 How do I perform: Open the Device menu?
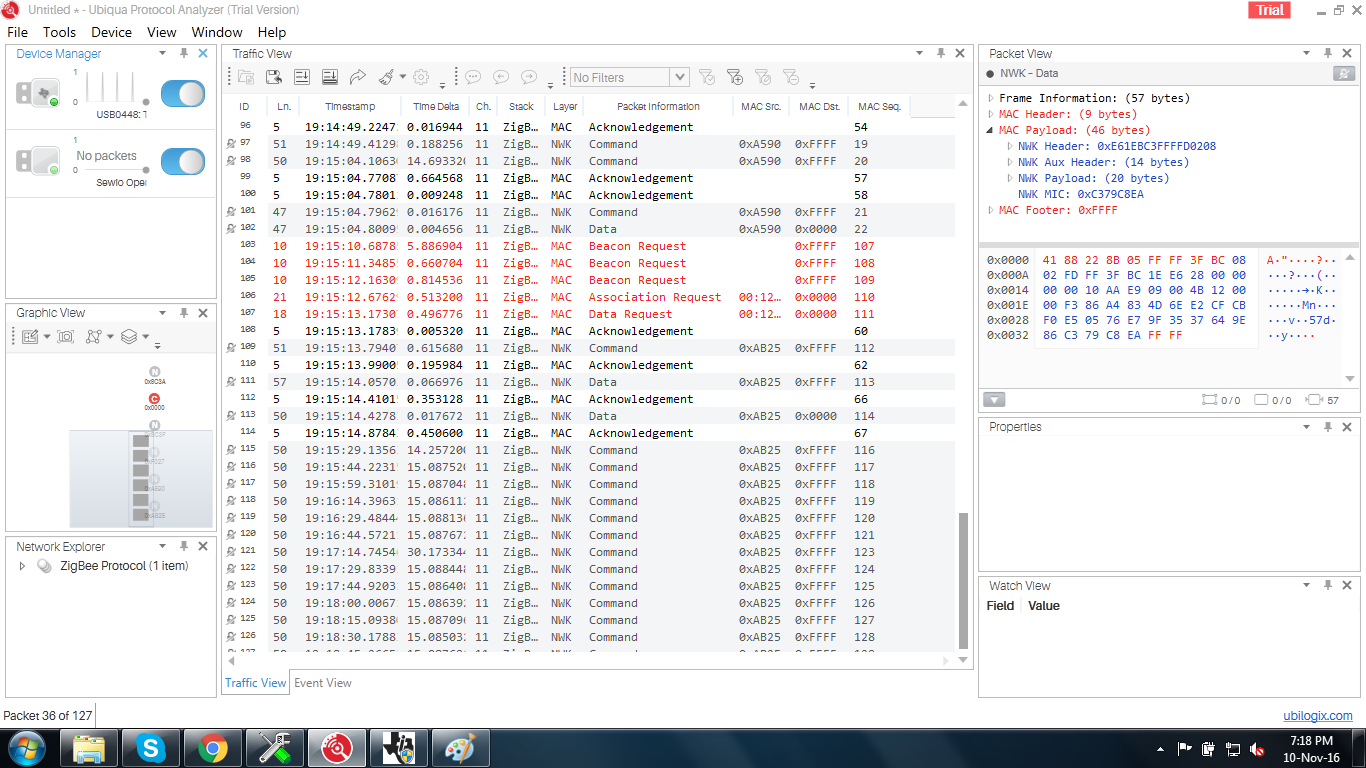click(x=112, y=32)
